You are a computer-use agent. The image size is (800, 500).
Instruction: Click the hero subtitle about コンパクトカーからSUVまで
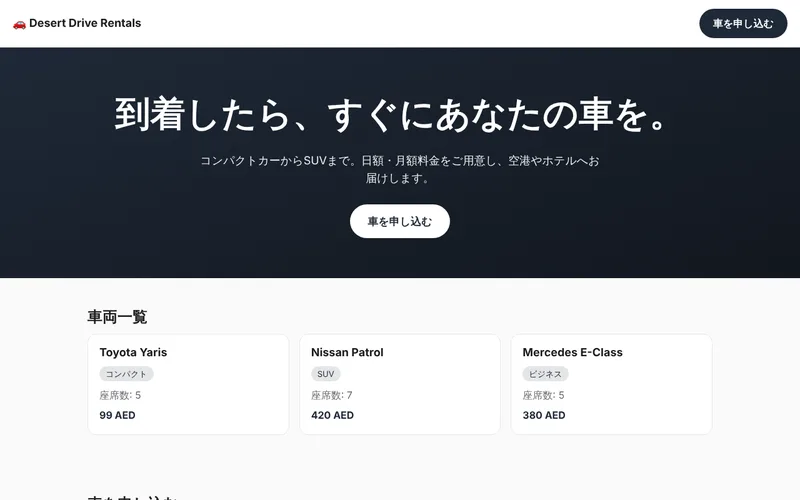[399, 169]
